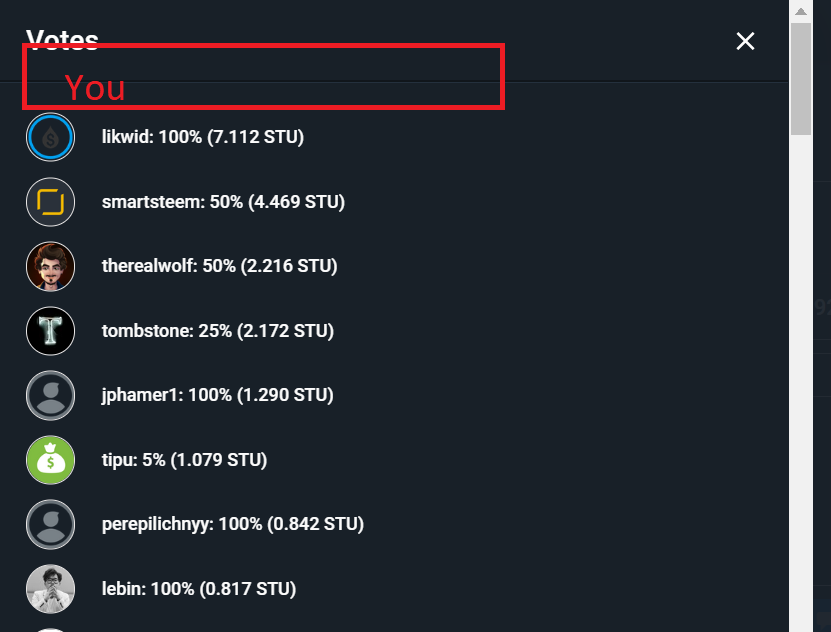Click the vertical scrollbar thumb

point(800,78)
